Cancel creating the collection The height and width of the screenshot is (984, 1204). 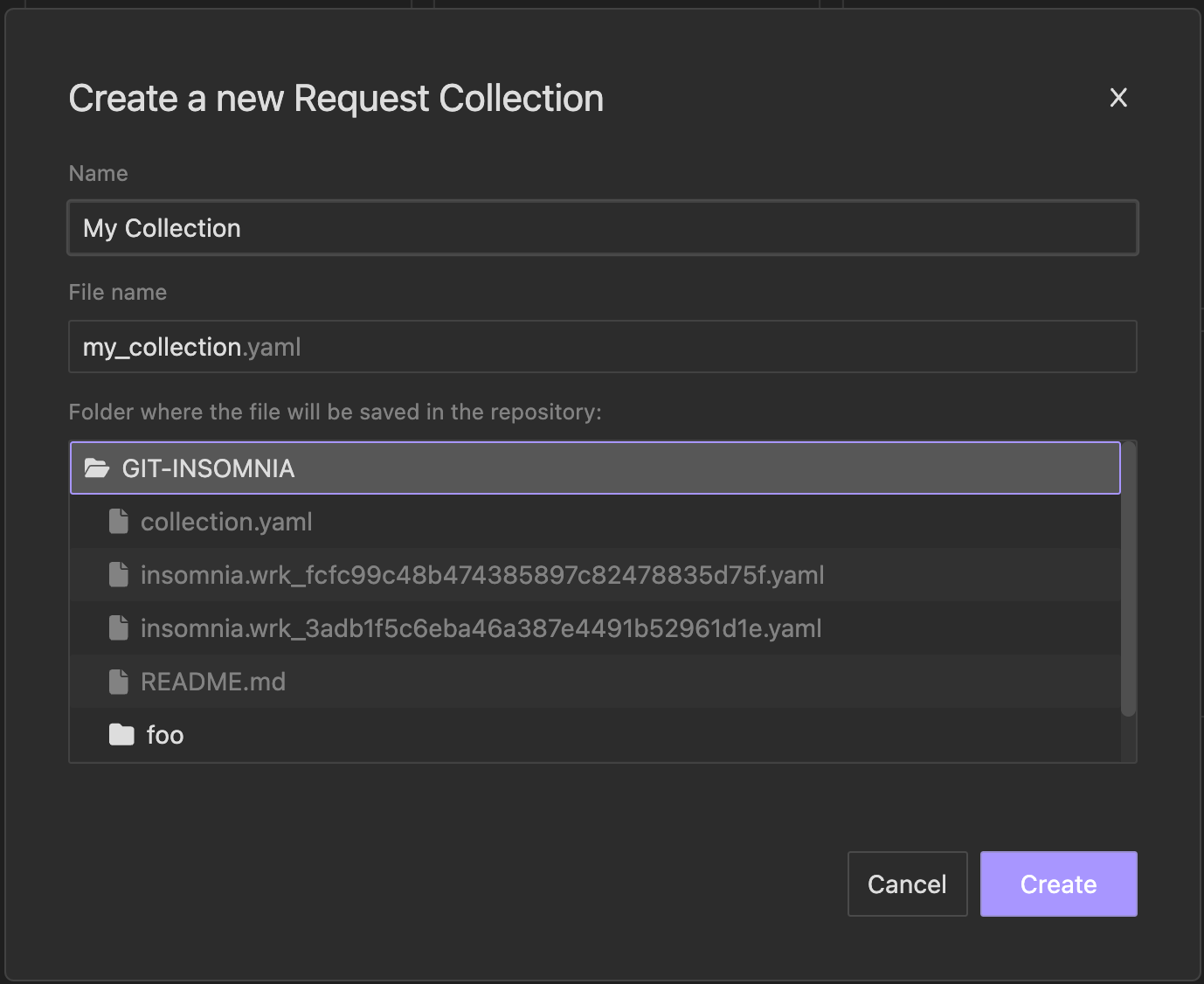908,884
